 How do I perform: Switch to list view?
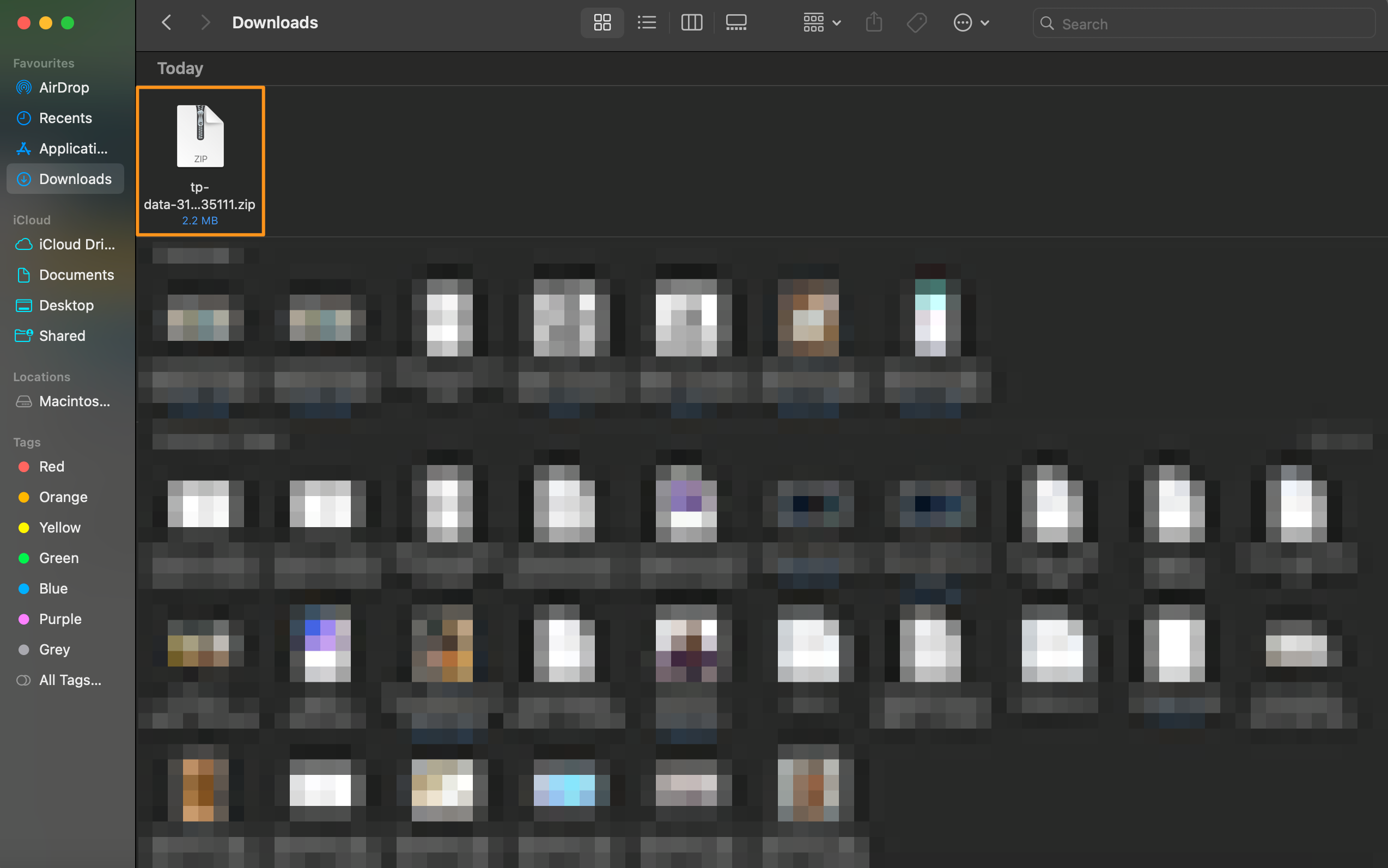646,22
